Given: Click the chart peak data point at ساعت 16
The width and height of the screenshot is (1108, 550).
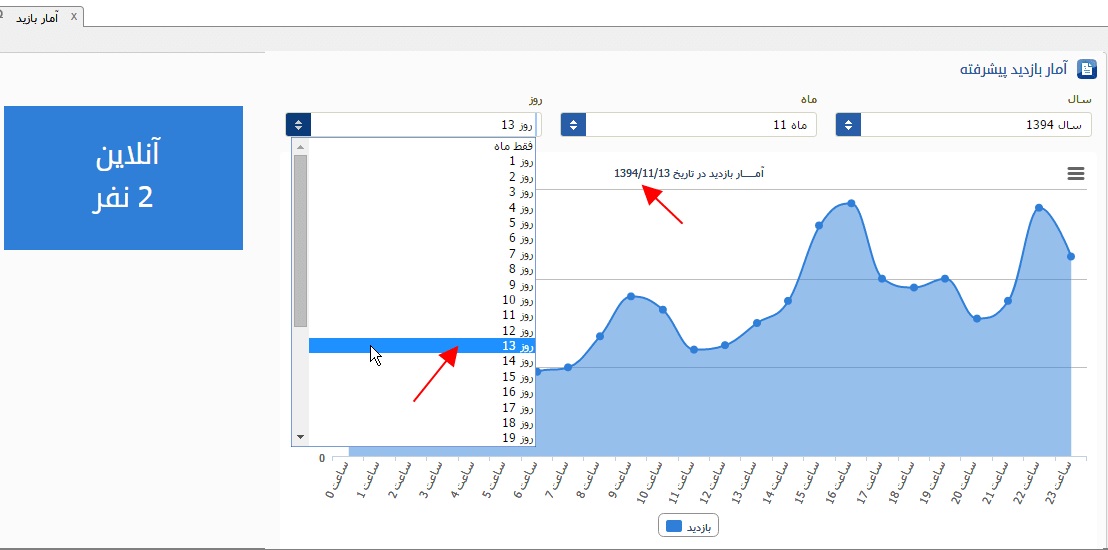Looking at the screenshot, I should [x=851, y=203].
